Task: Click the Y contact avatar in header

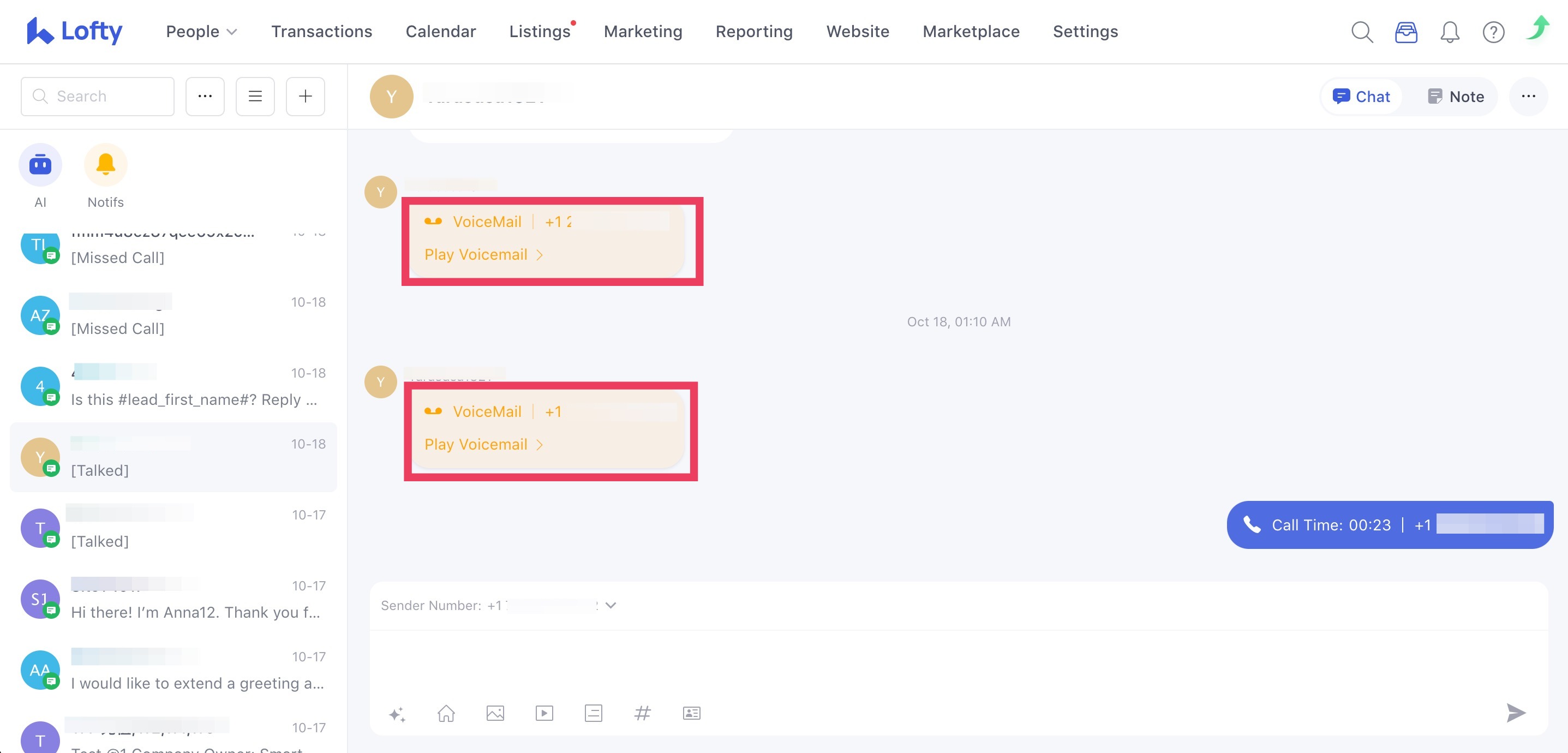Action: point(391,96)
